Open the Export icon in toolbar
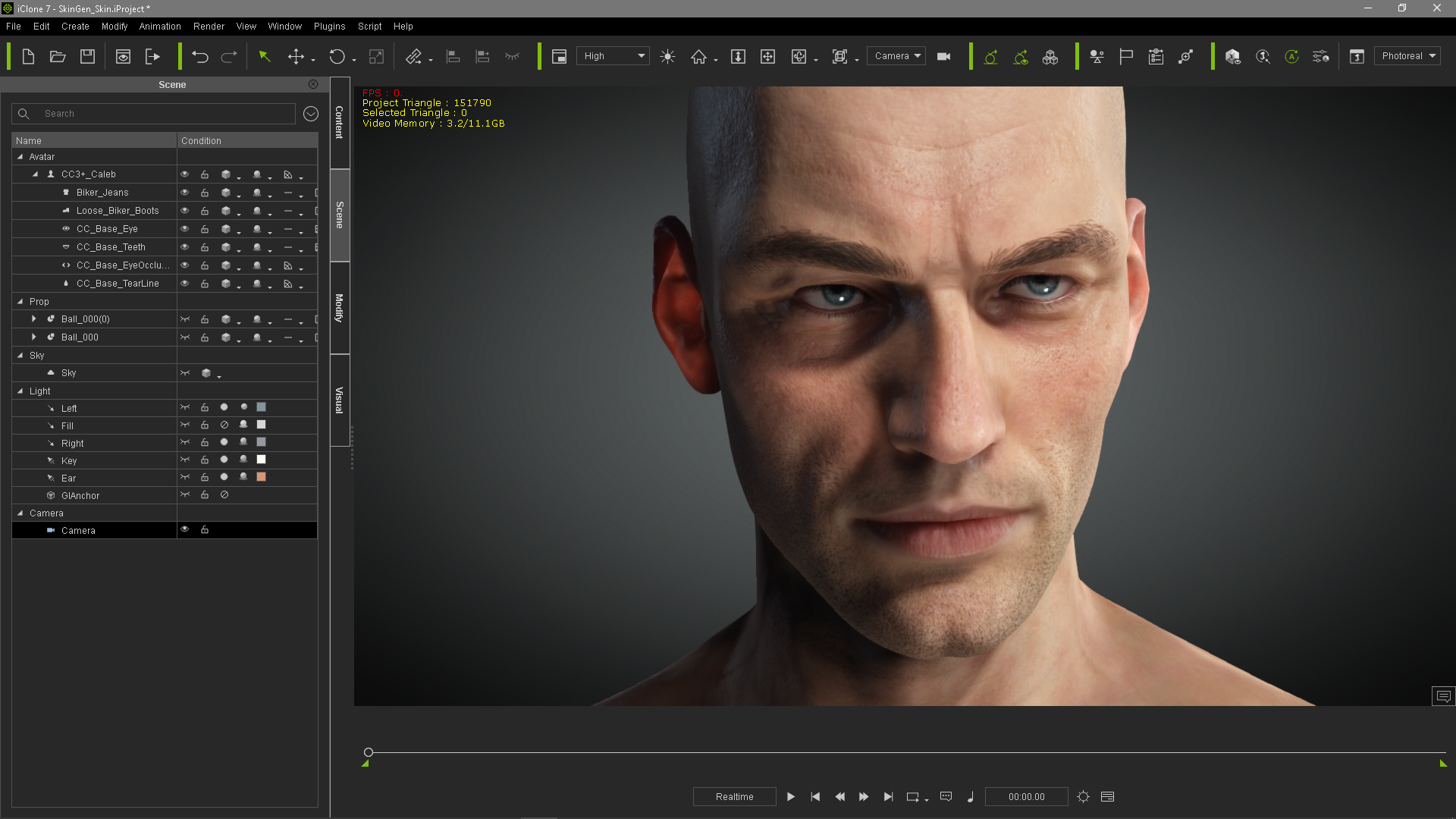Screen dimensions: 1456x819 pyautogui.click(x=152, y=56)
